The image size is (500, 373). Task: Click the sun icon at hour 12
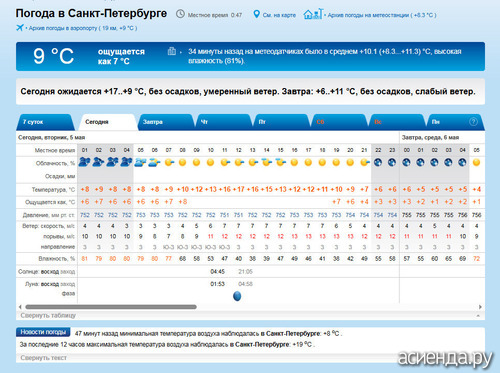point(239,163)
